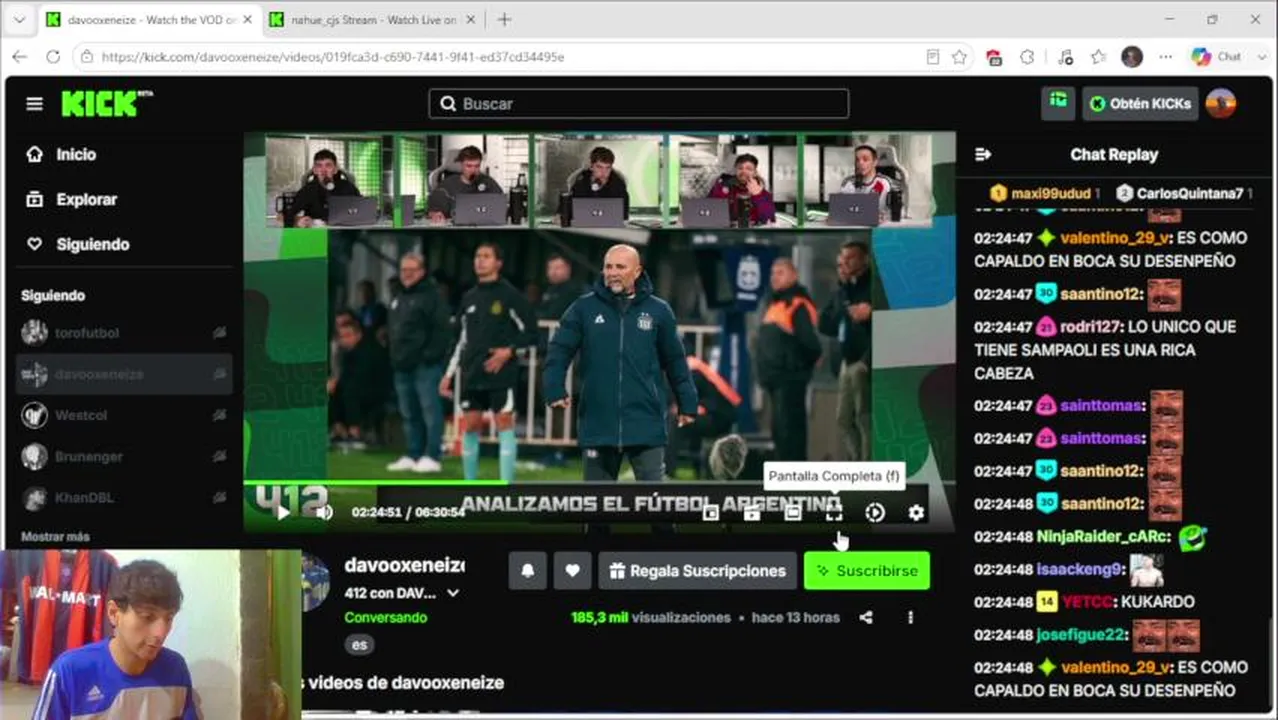The width and height of the screenshot is (1278, 720).
Task: Share the video with the share icon
Action: (866, 618)
